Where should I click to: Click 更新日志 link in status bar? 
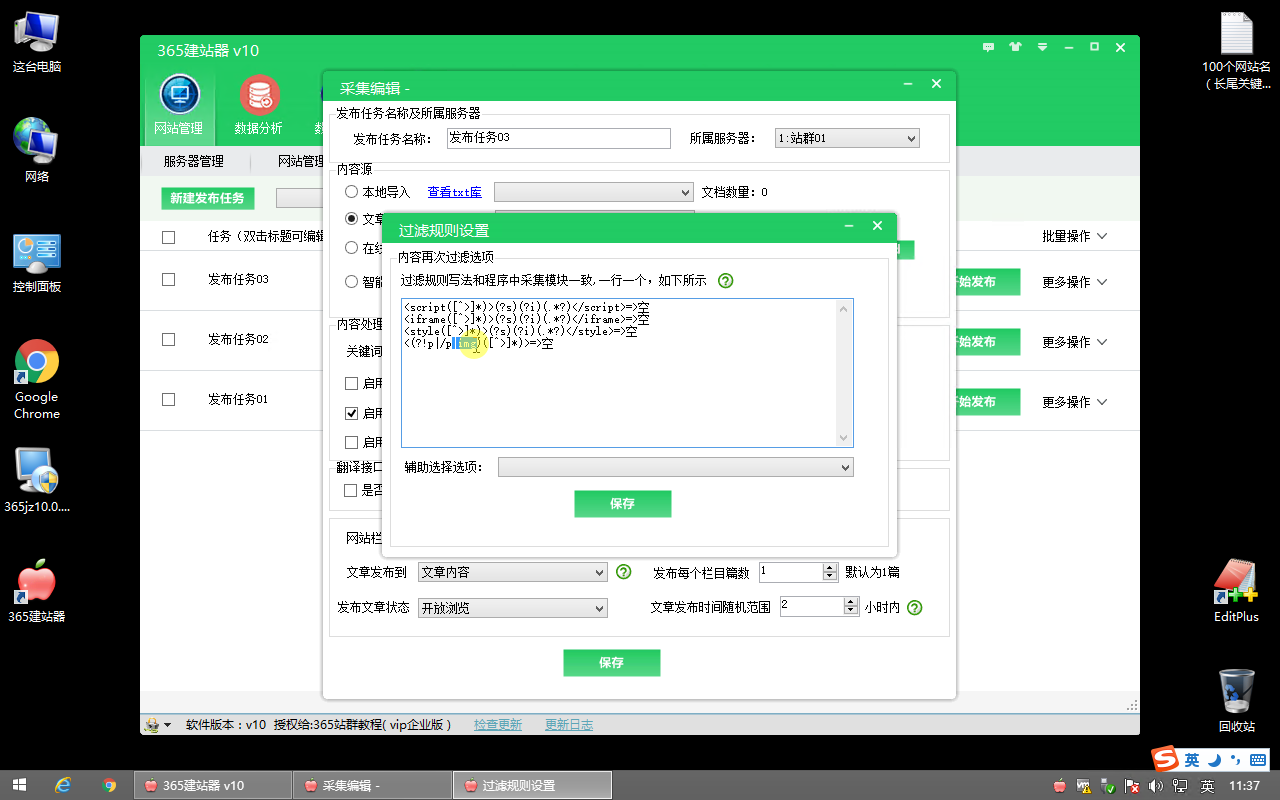pos(569,725)
